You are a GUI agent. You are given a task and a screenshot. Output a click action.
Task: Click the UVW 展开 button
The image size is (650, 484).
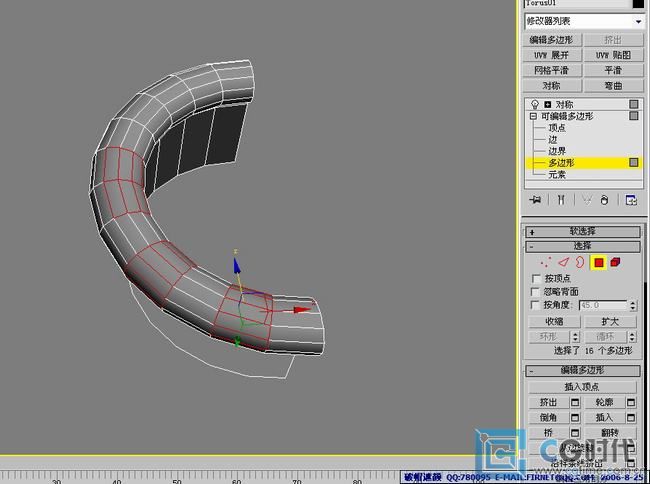[x=552, y=55]
